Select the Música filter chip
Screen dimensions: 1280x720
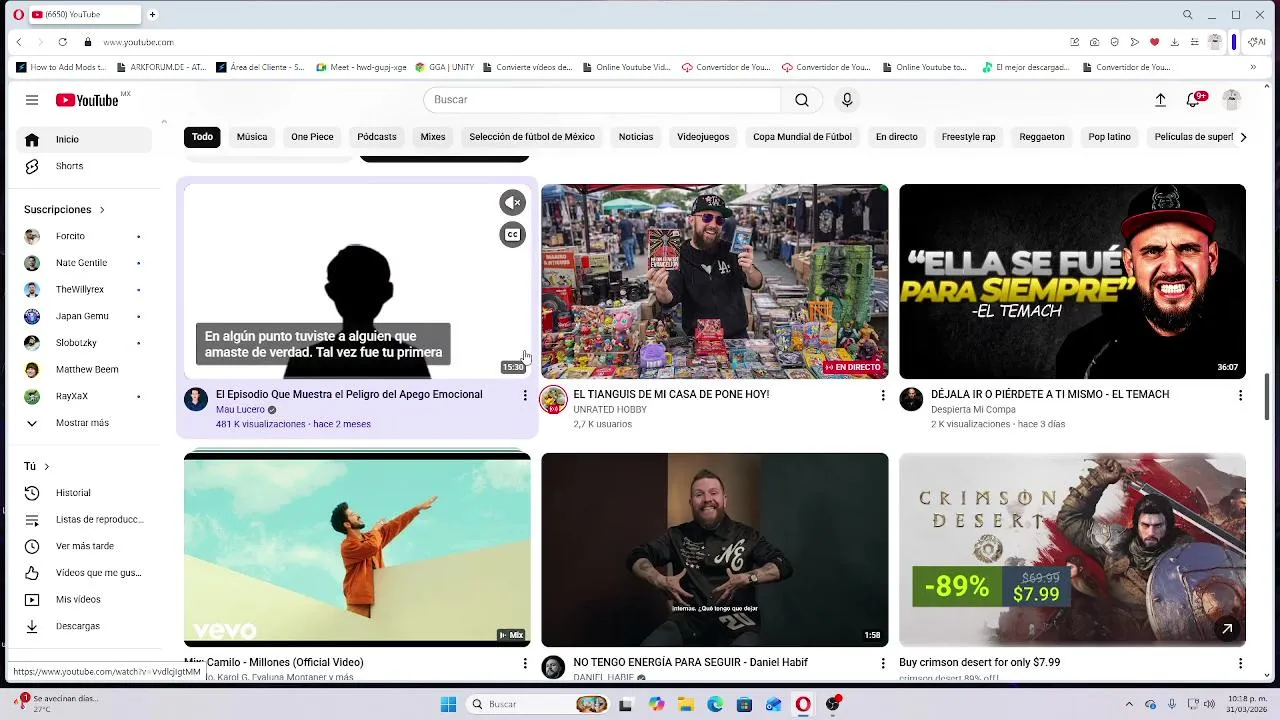coord(252,137)
